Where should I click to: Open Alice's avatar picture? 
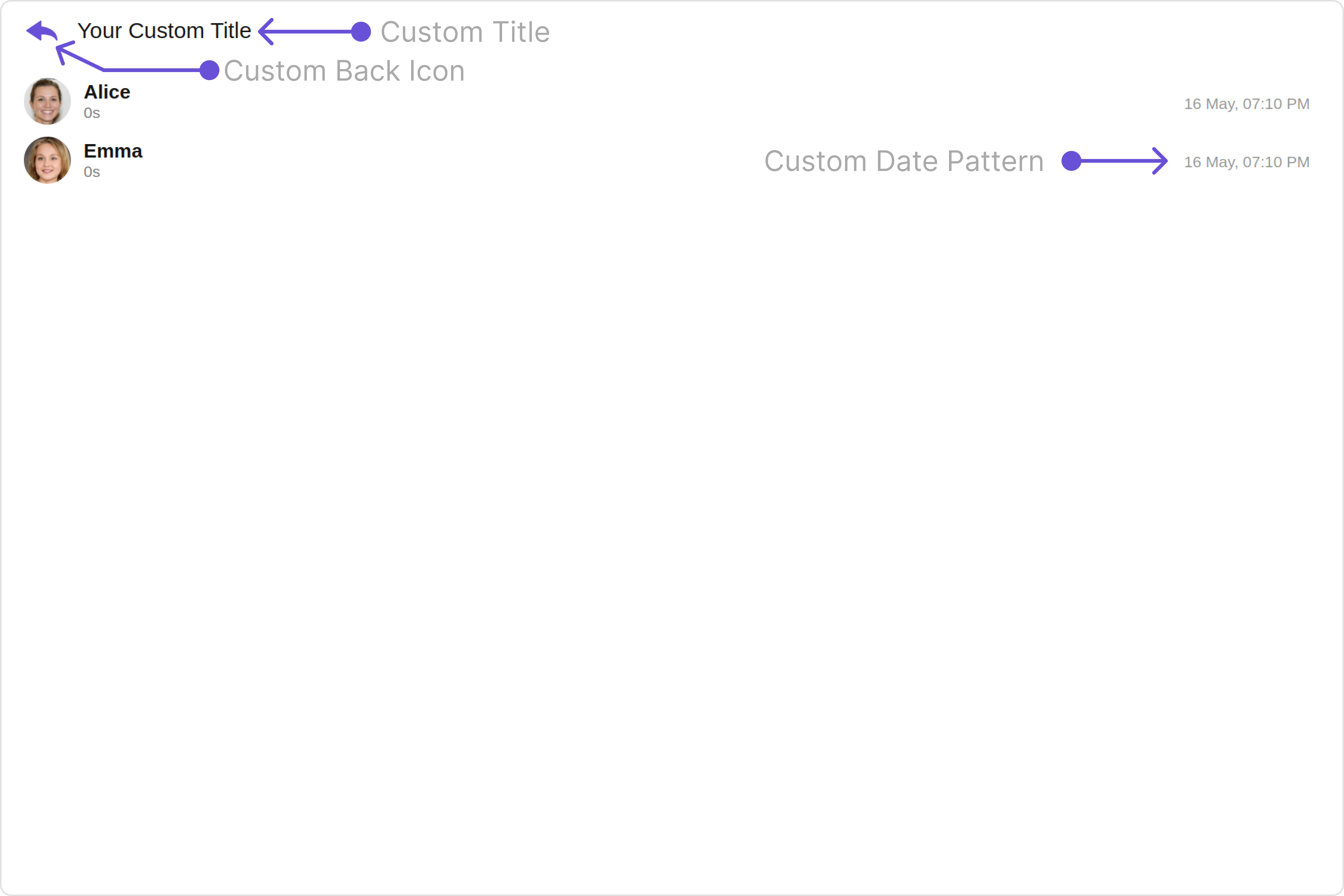pos(47,102)
